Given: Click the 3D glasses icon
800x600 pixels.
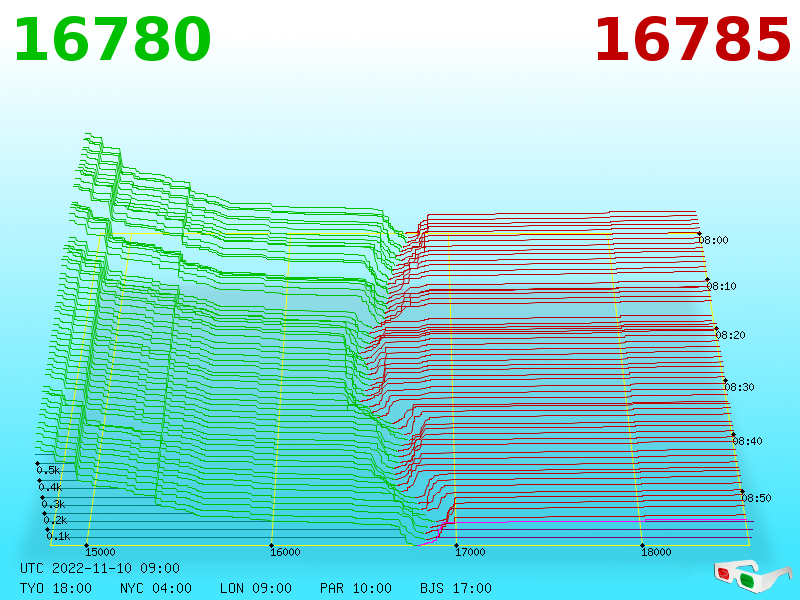Looking at the screenshot, I should pyautogui.click(x=753, y=577).
